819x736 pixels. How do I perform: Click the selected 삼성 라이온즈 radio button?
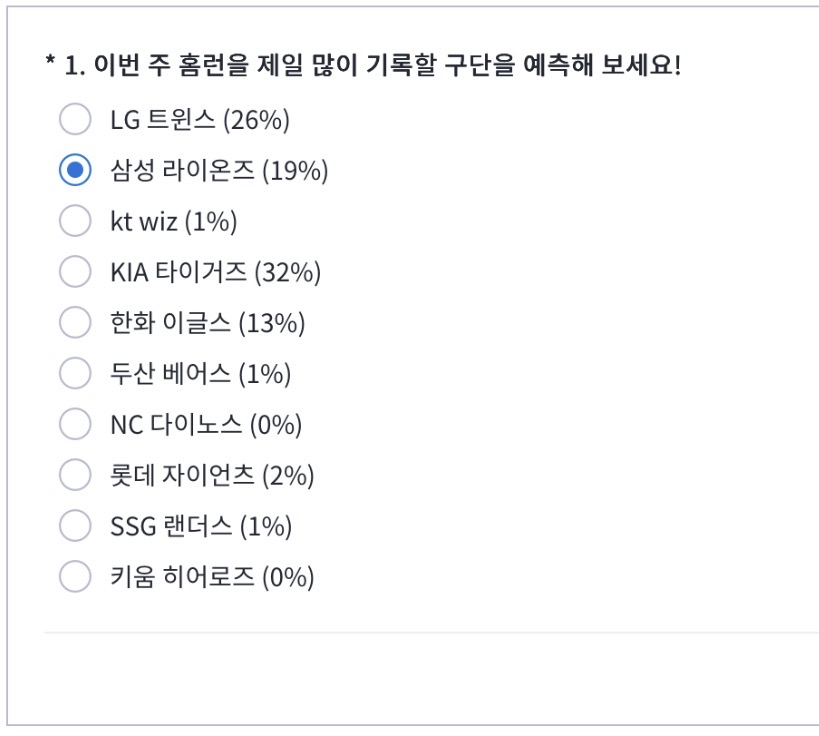point(75,170)
